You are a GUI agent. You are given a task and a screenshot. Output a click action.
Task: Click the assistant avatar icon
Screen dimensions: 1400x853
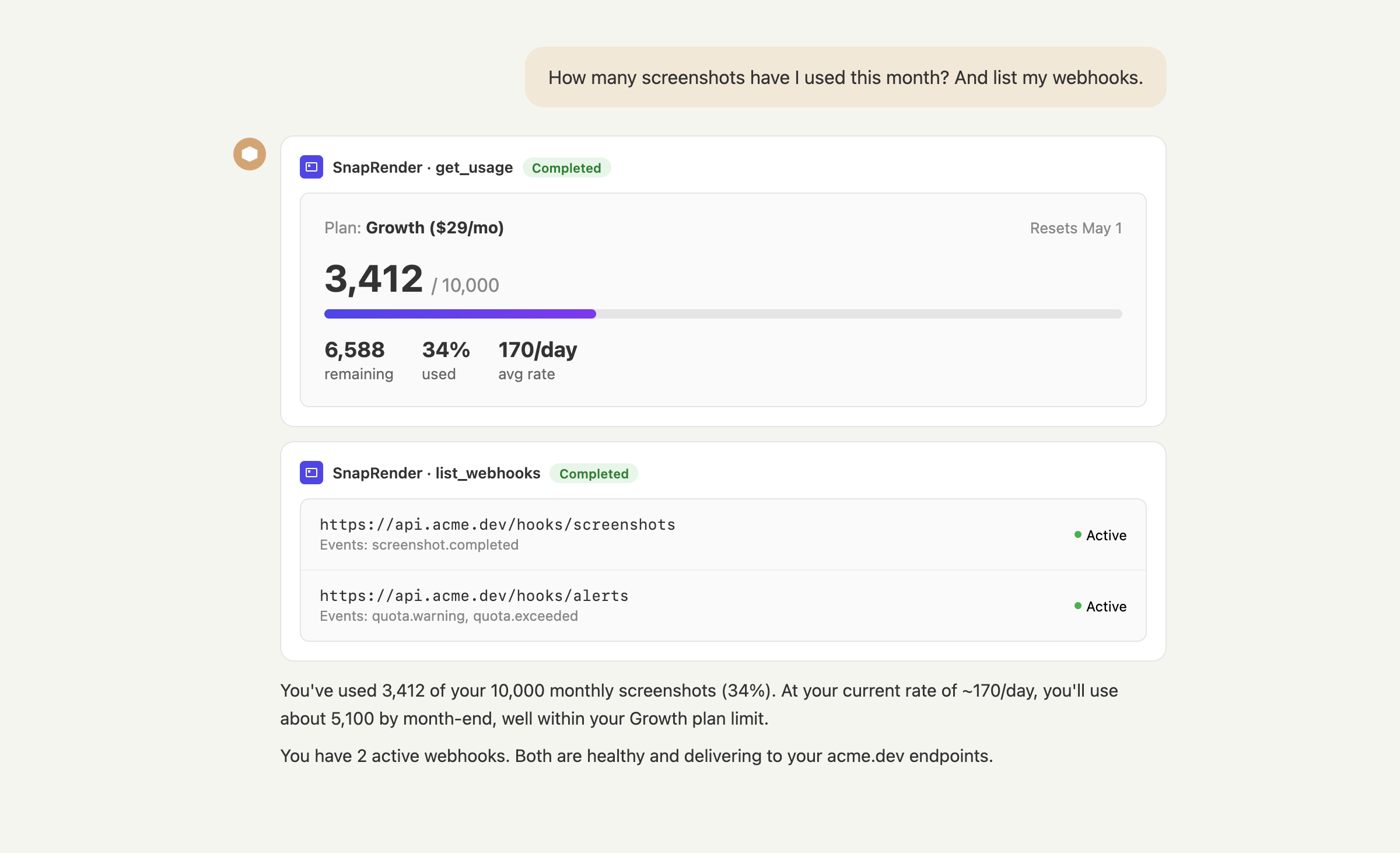click(x=250, y=154)
